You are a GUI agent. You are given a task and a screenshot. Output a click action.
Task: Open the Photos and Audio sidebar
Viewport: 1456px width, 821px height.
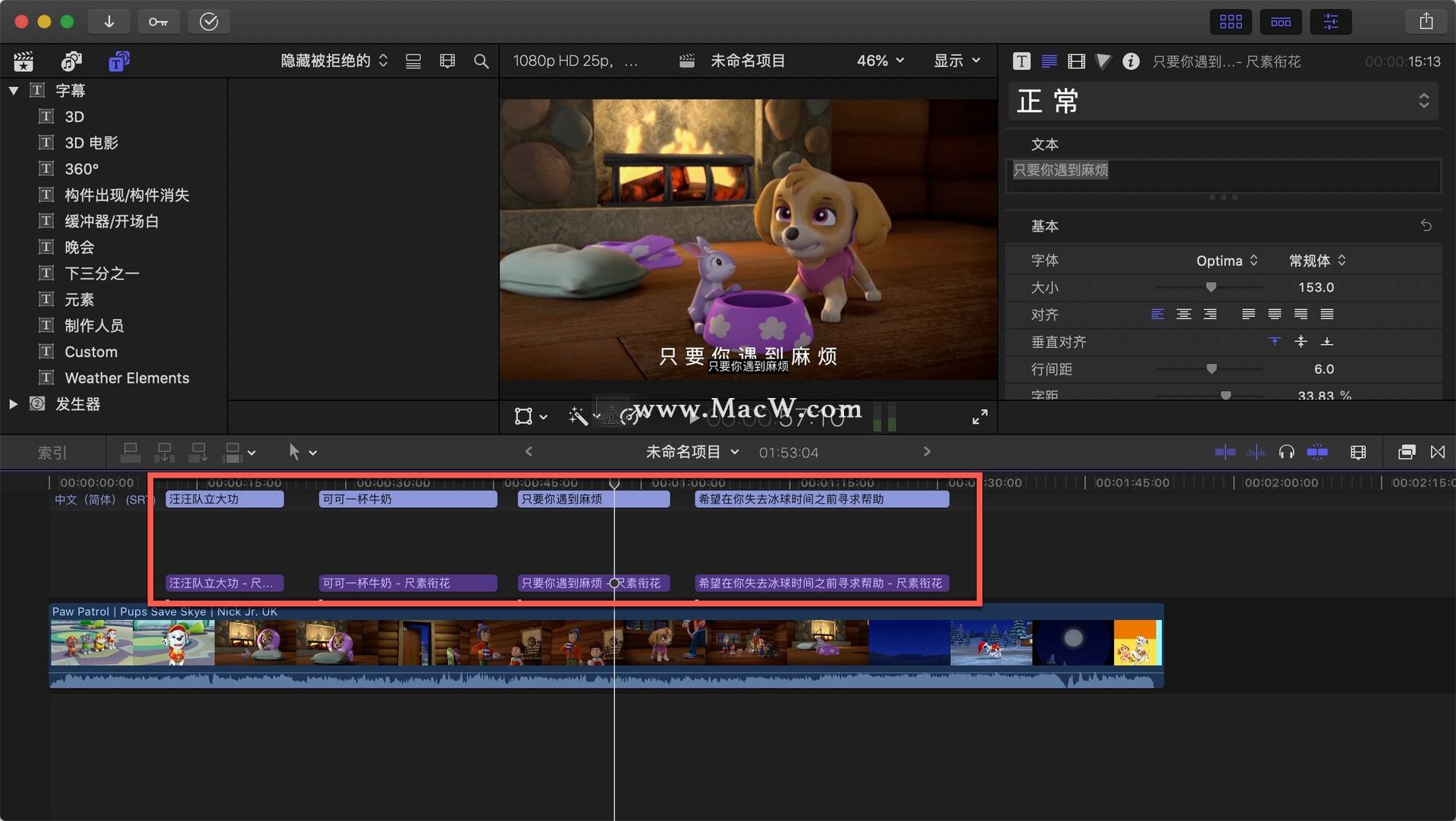coord(71,61)
